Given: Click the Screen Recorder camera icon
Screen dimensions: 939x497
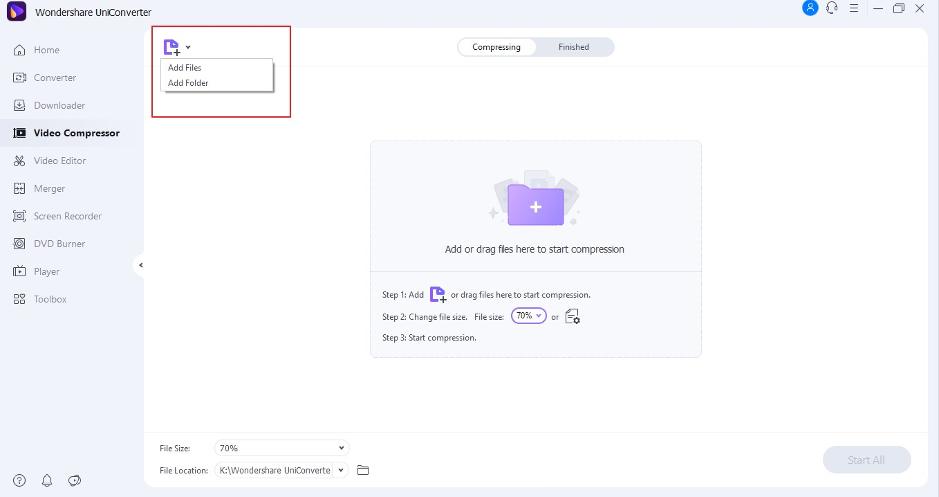Looking at the screenshot, I should point(19,216).
